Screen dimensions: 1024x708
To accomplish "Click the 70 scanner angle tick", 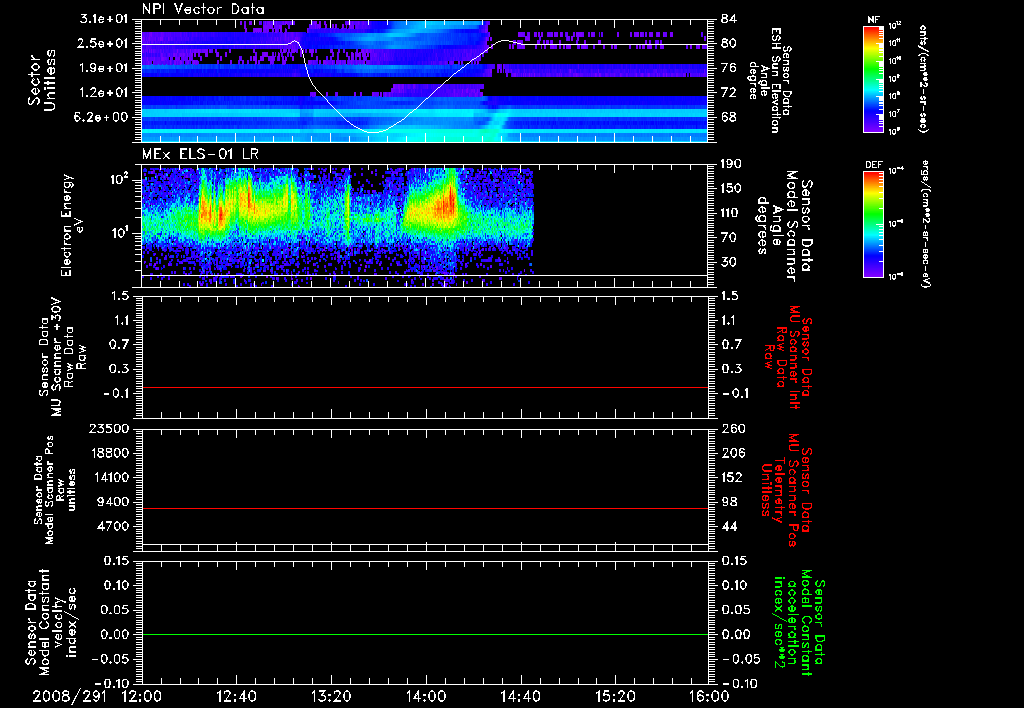I will tap(729, 238).
